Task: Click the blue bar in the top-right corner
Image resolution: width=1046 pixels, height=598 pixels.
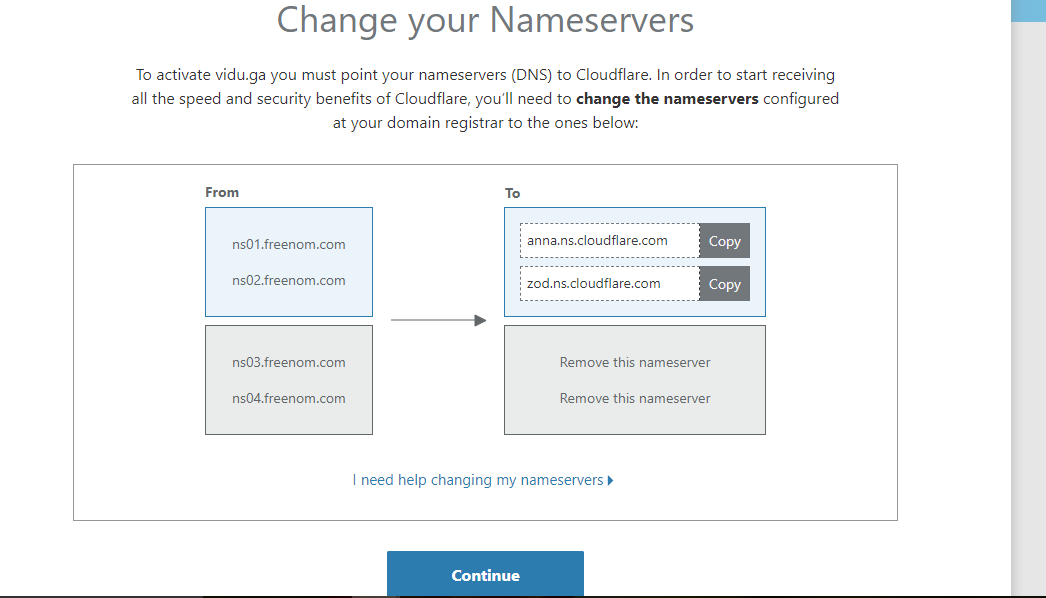Action: pyautogui.click(x=1028, y=10)
